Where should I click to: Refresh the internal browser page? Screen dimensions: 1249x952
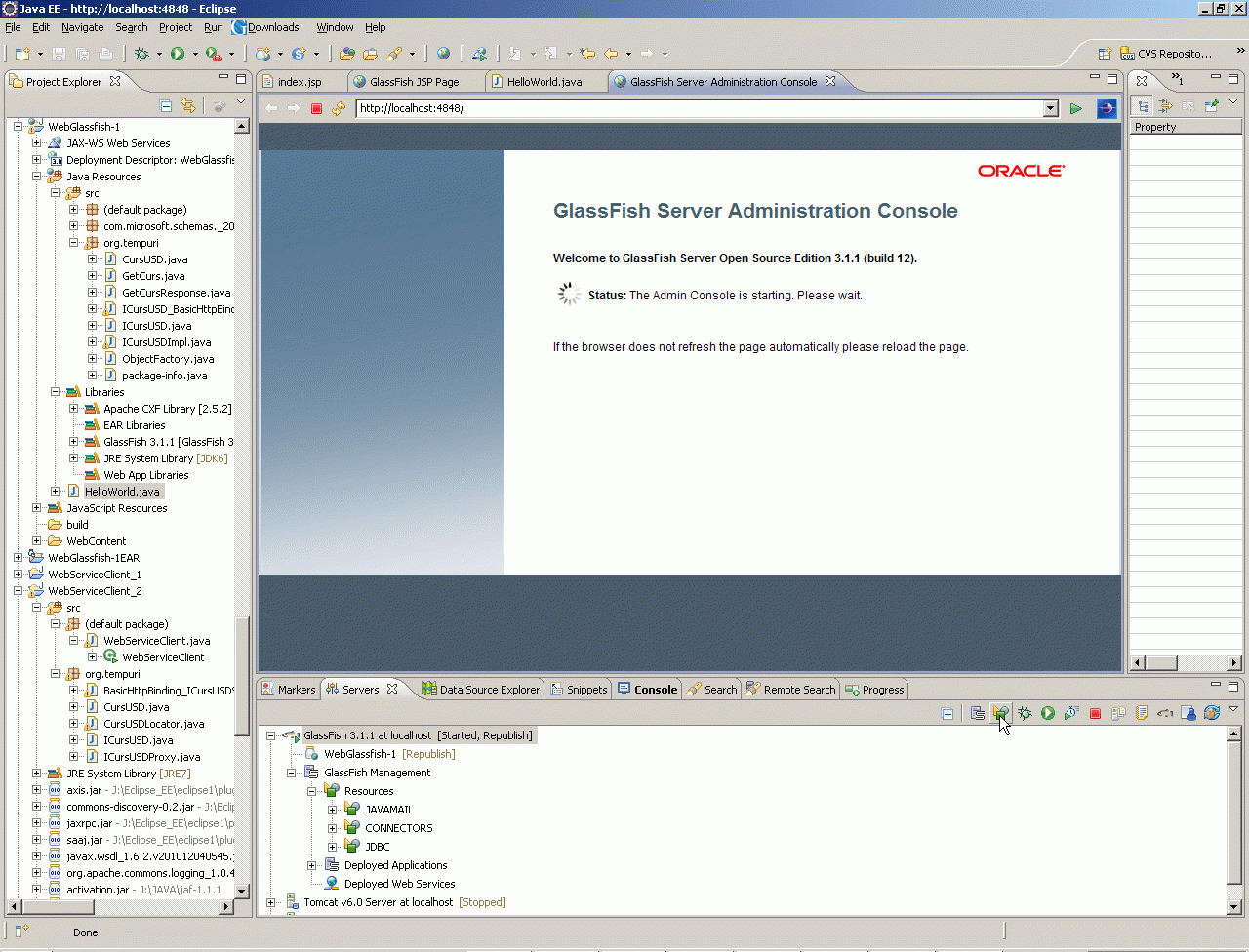tap(339, 108)
